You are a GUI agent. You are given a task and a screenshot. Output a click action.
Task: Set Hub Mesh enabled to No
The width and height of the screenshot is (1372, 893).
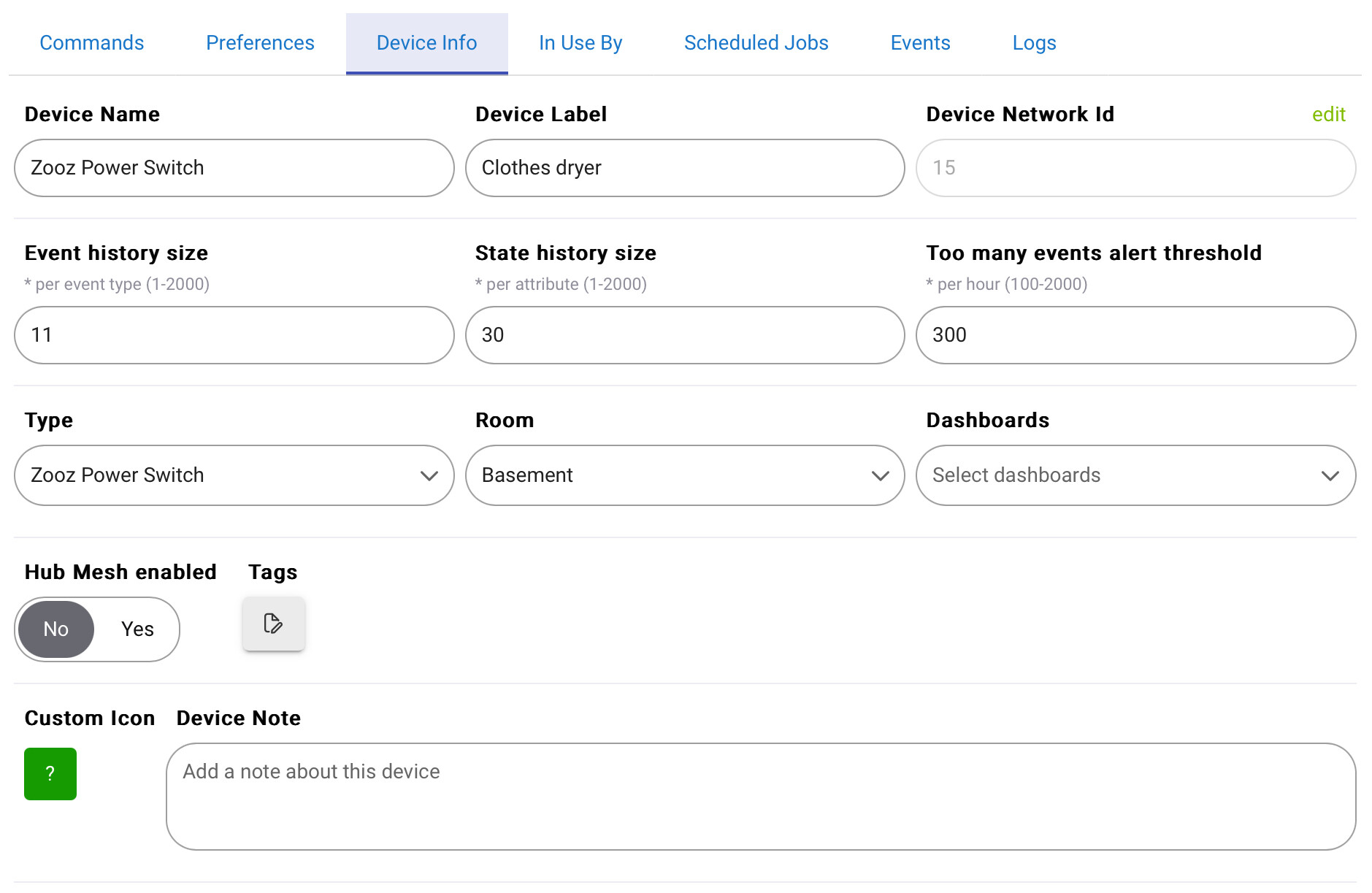pyautogui.click(x=56, y=629)
